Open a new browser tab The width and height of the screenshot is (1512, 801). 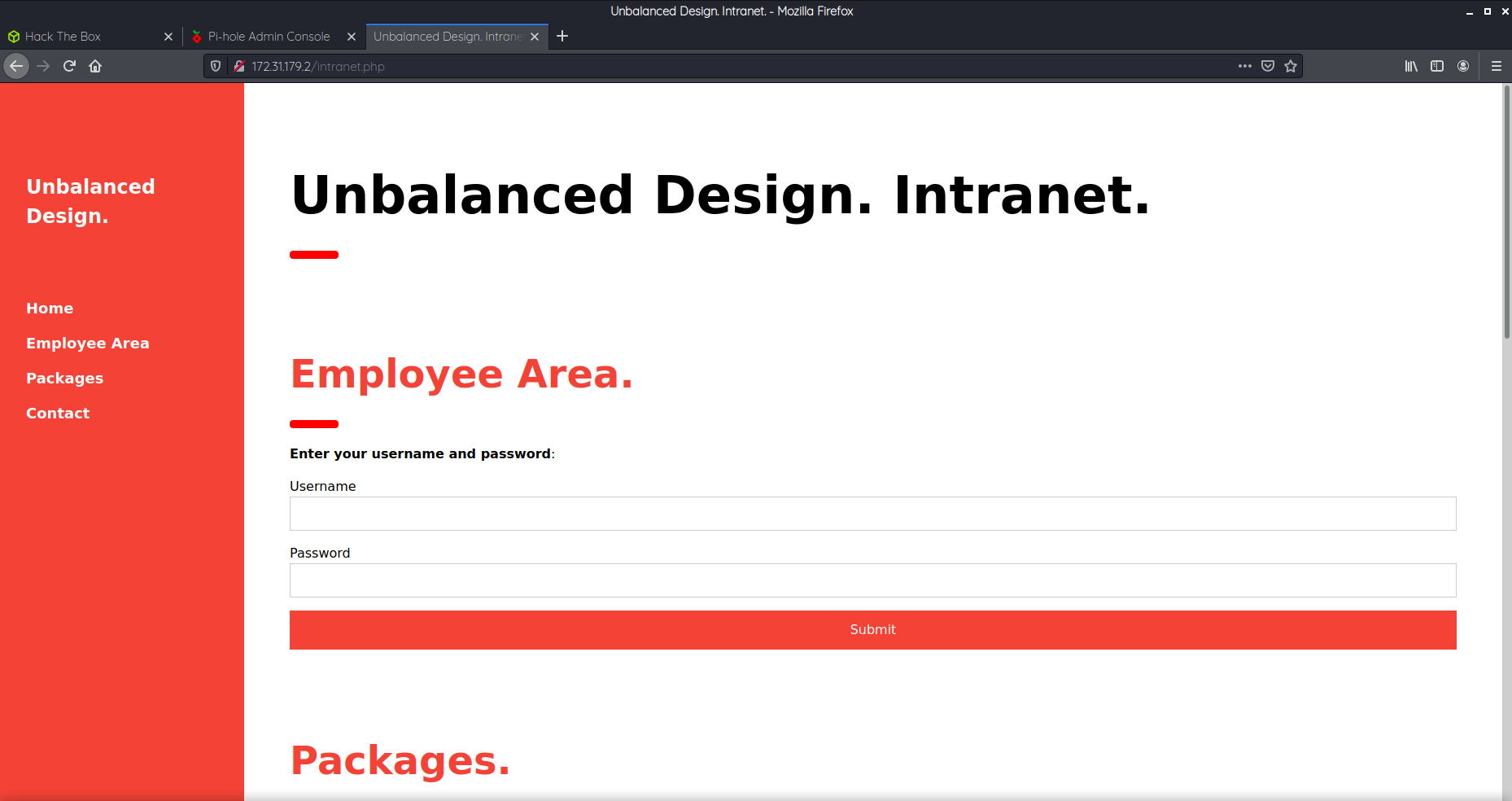[562, 36]
